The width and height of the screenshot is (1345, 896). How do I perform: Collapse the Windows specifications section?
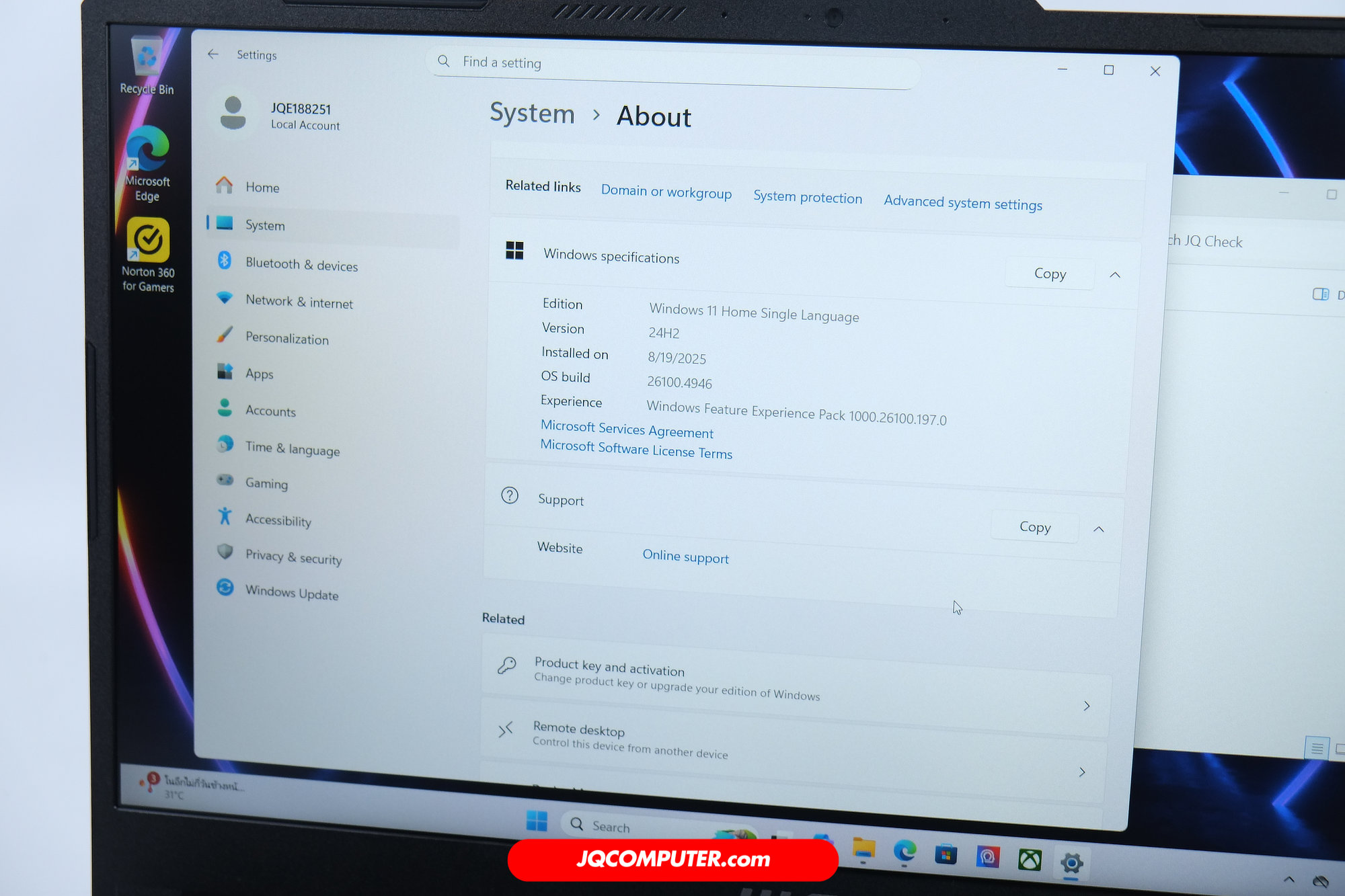[x=1114, y=275]
